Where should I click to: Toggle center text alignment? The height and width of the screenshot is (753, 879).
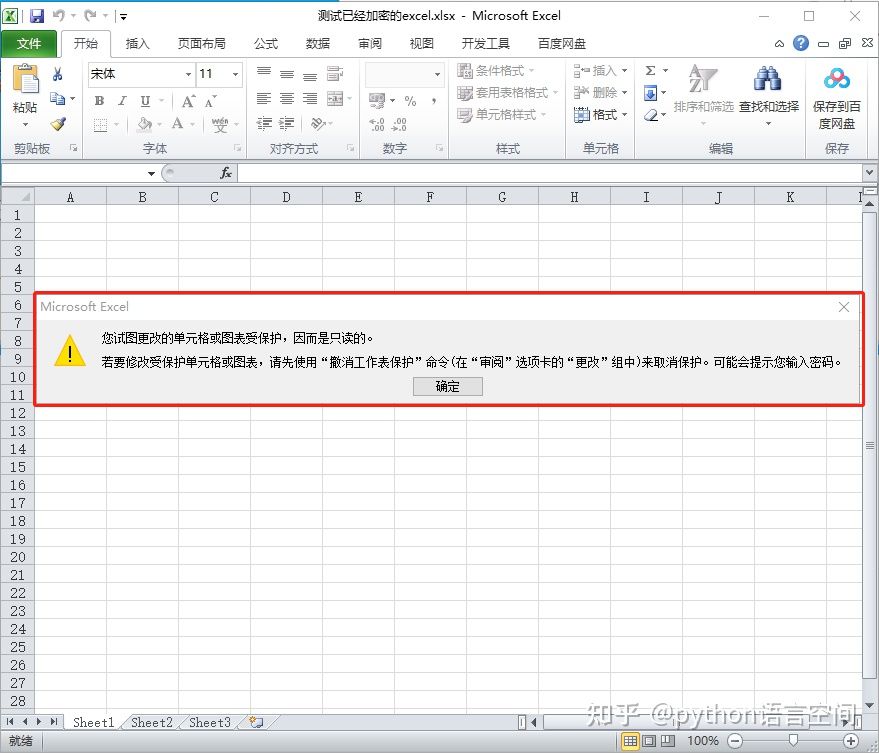[287, 99]
